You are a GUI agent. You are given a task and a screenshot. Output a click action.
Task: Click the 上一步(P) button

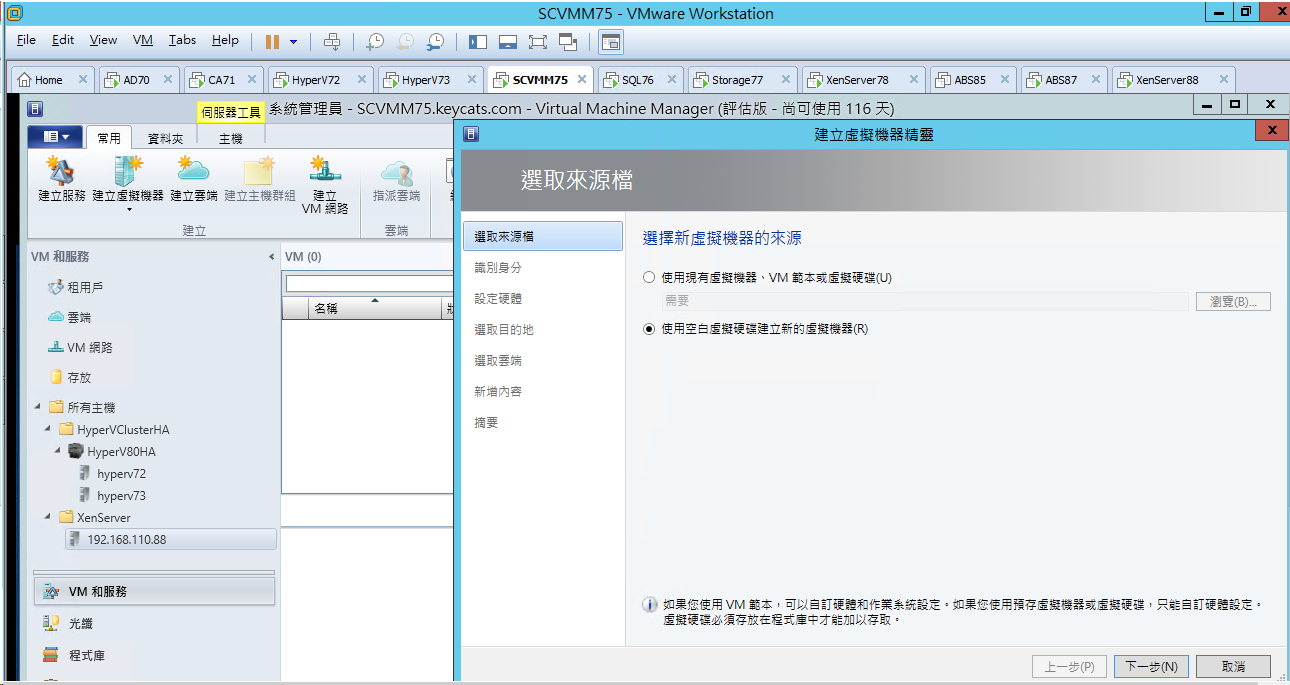(1069, 666)
